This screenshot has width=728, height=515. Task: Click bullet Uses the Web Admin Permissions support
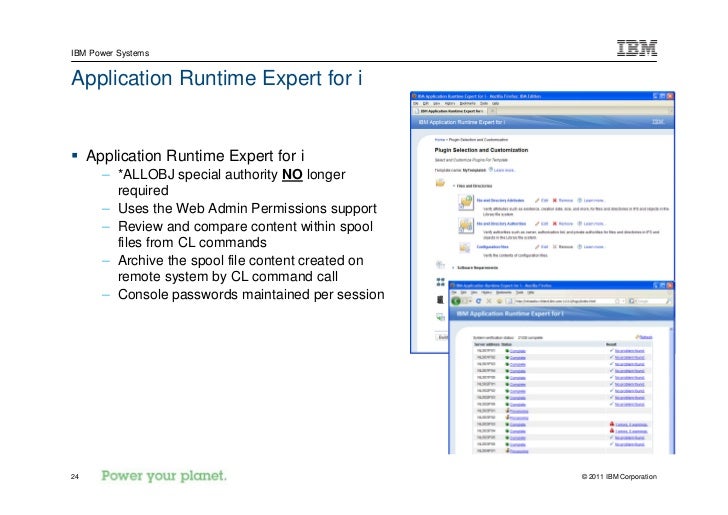click(x=247, y=209)
